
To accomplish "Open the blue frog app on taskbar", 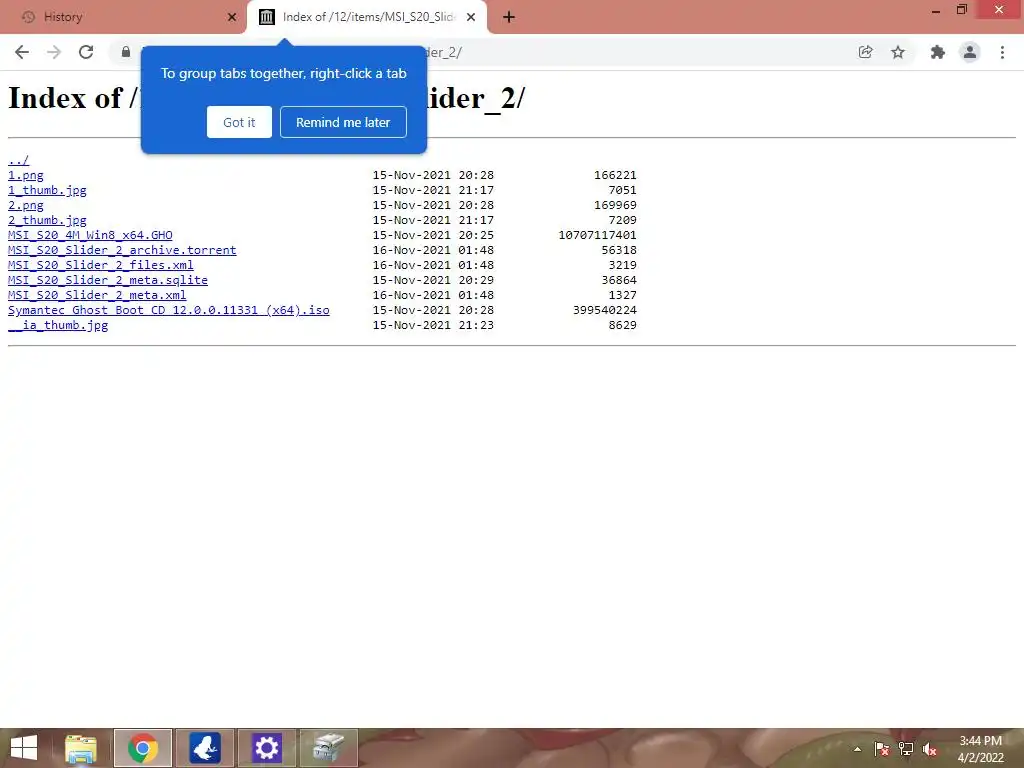I will point(204,748).
